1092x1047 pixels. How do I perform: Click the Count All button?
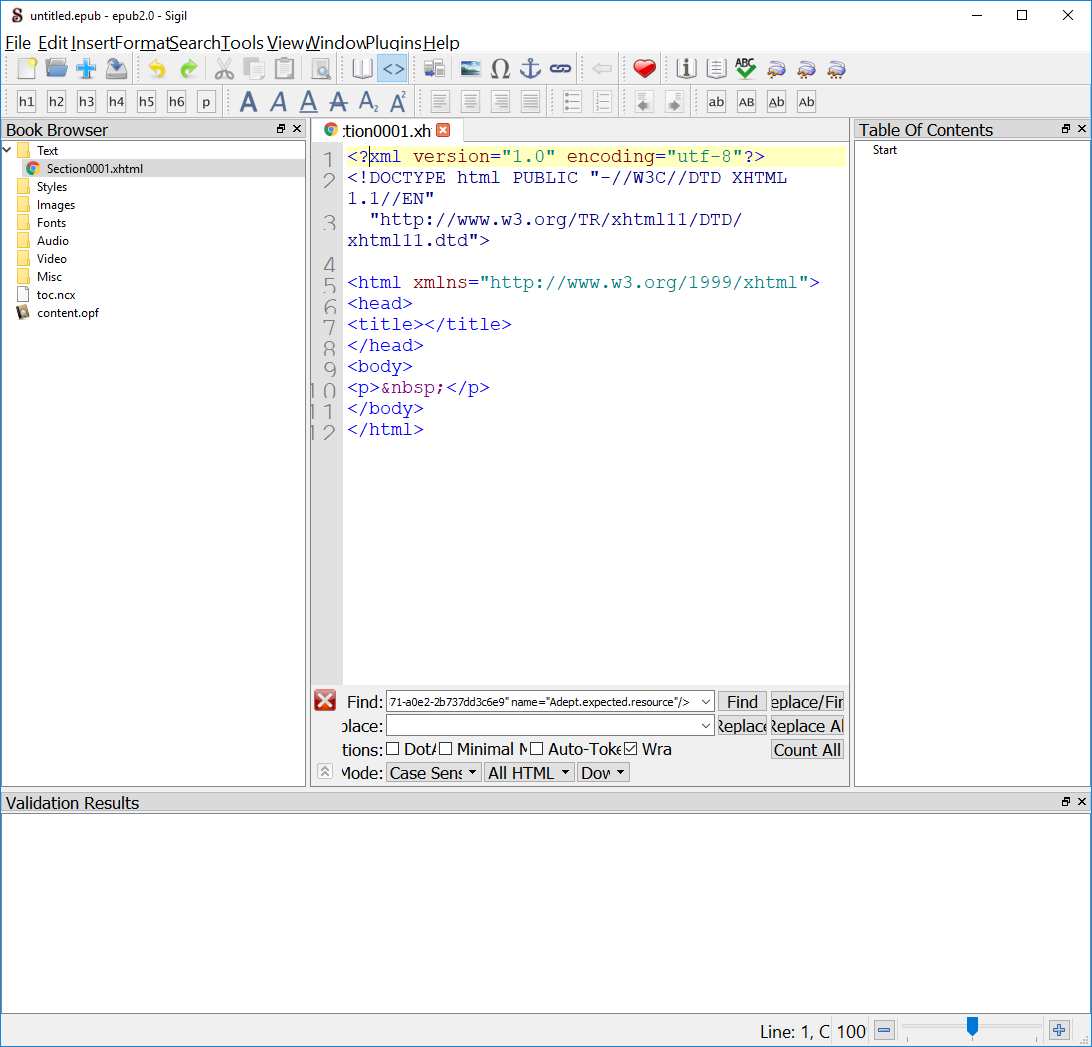click(807, 749)
